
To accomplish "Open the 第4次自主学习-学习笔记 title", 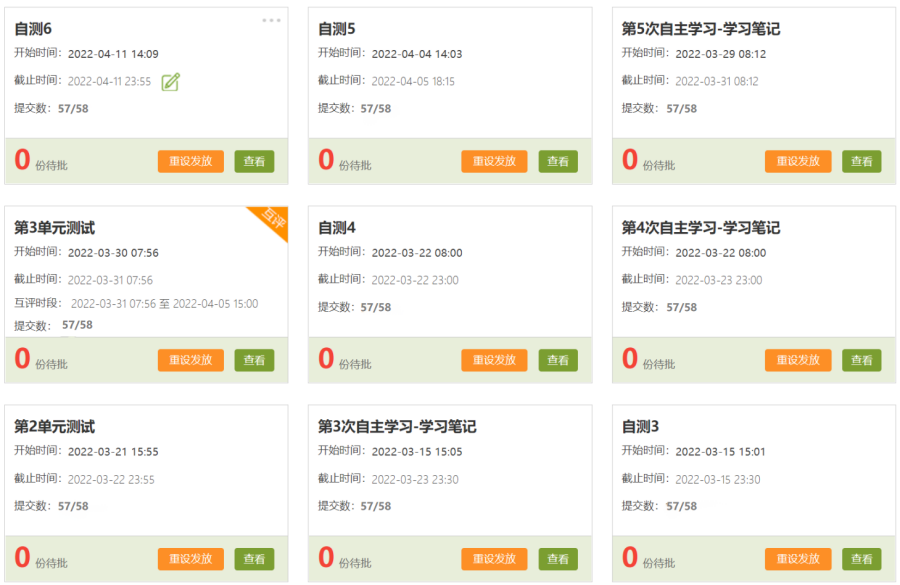I will (x=700, y=228).
